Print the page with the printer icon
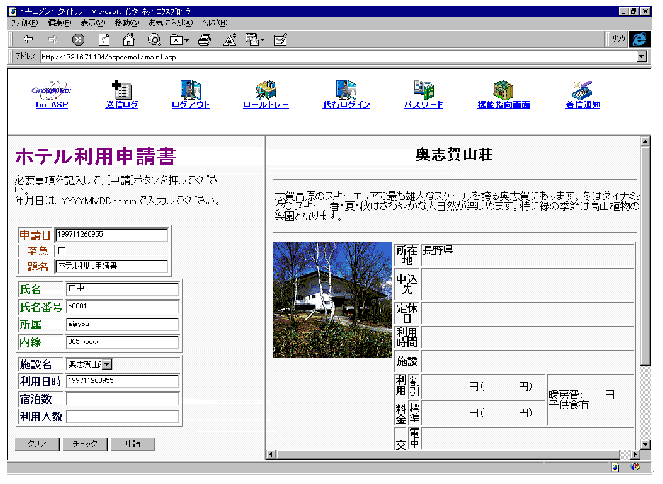The image size is (663, 484). click(205, 40)
